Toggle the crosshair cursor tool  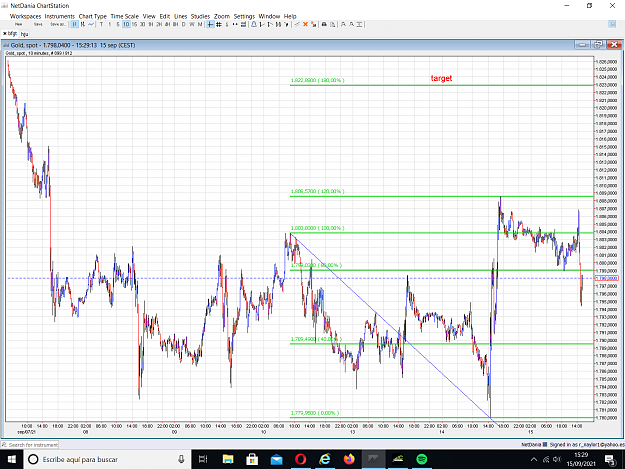tap(210, 24)
